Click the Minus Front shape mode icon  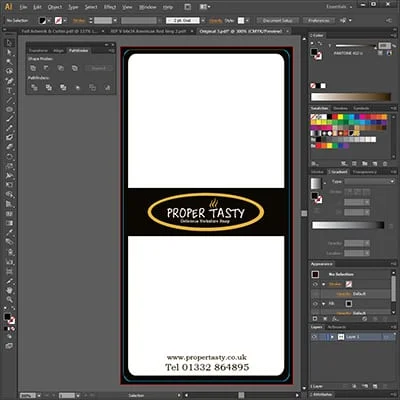click(x=46, y=68)
